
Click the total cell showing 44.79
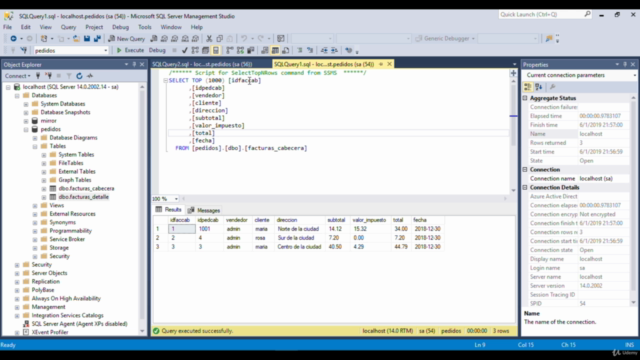(x=401, y=247)
